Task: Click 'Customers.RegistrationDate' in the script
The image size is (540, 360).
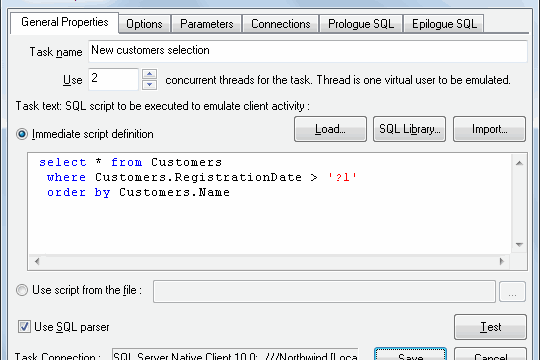Action: (198, 177)
